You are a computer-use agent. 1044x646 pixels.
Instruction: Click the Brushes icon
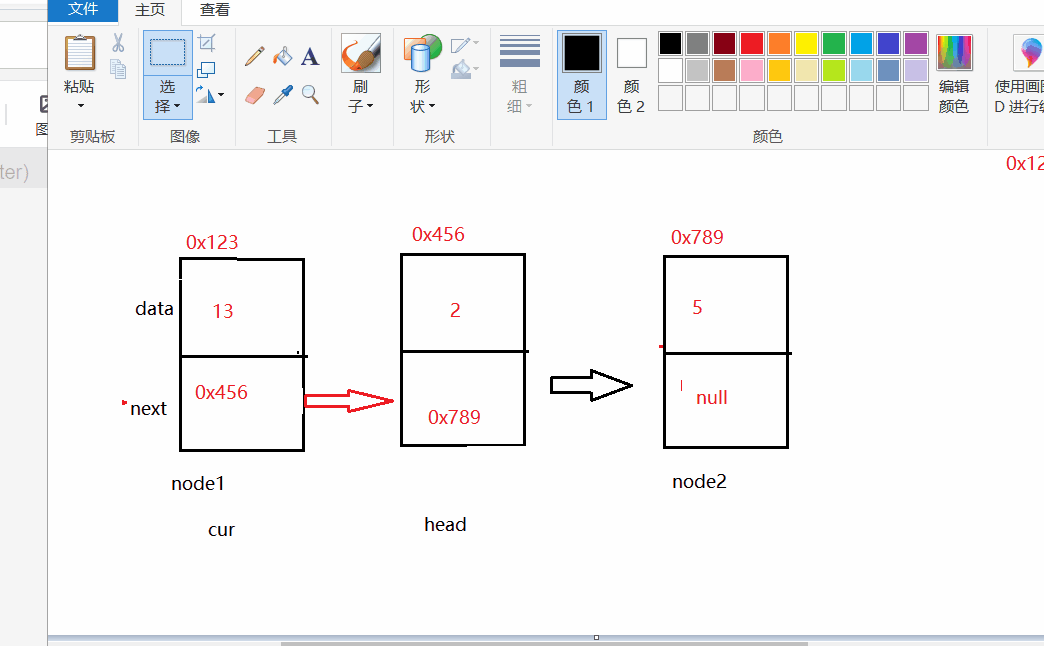tap(361, 53)
